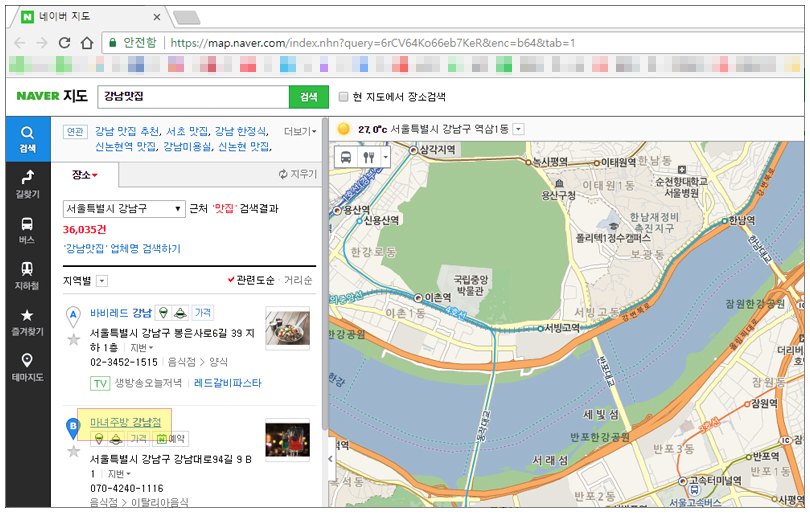Sort results by 거리순
Screen dimensions: 810x514
pos(298,280)
